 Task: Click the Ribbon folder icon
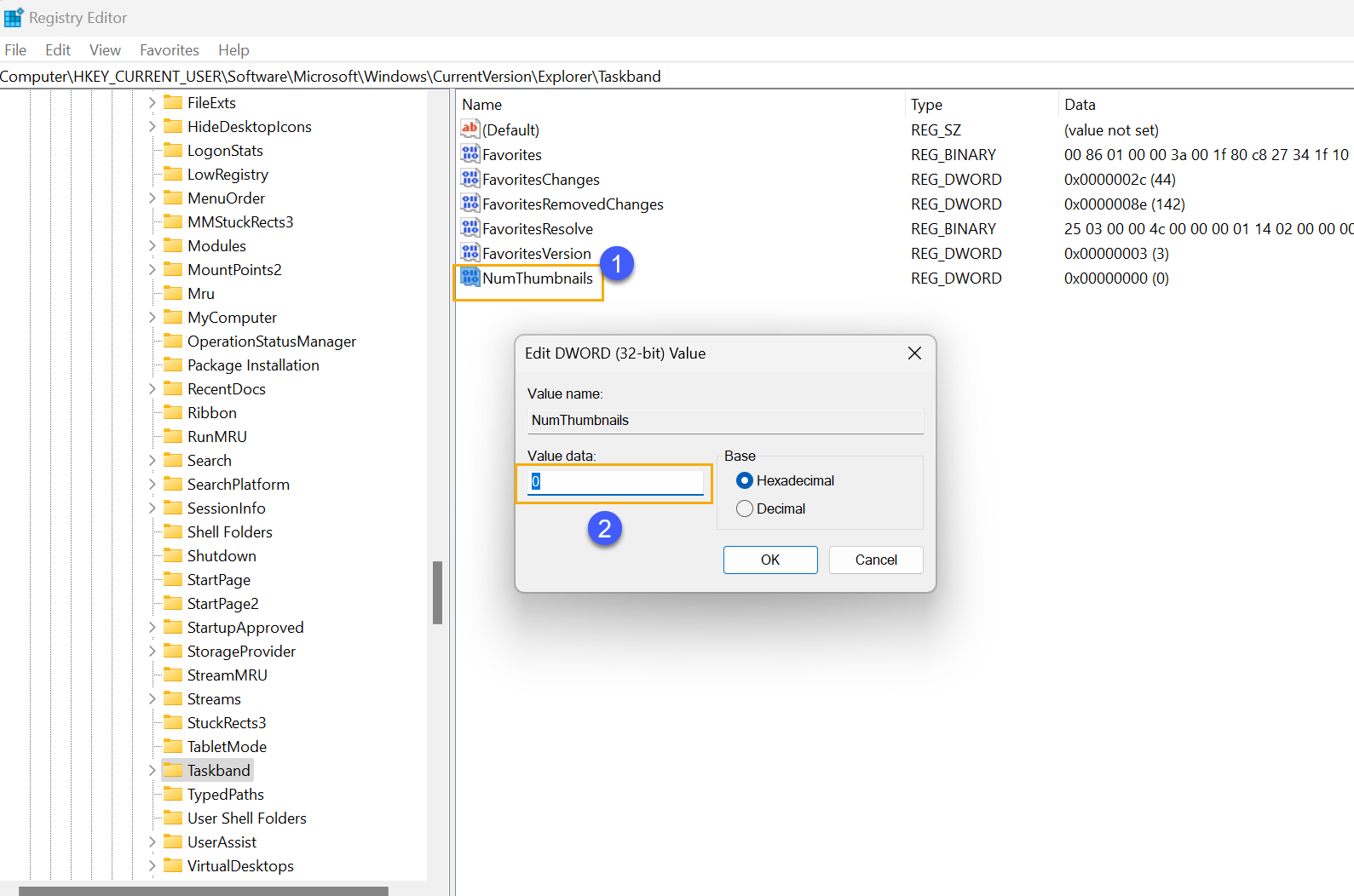[173, 412]
